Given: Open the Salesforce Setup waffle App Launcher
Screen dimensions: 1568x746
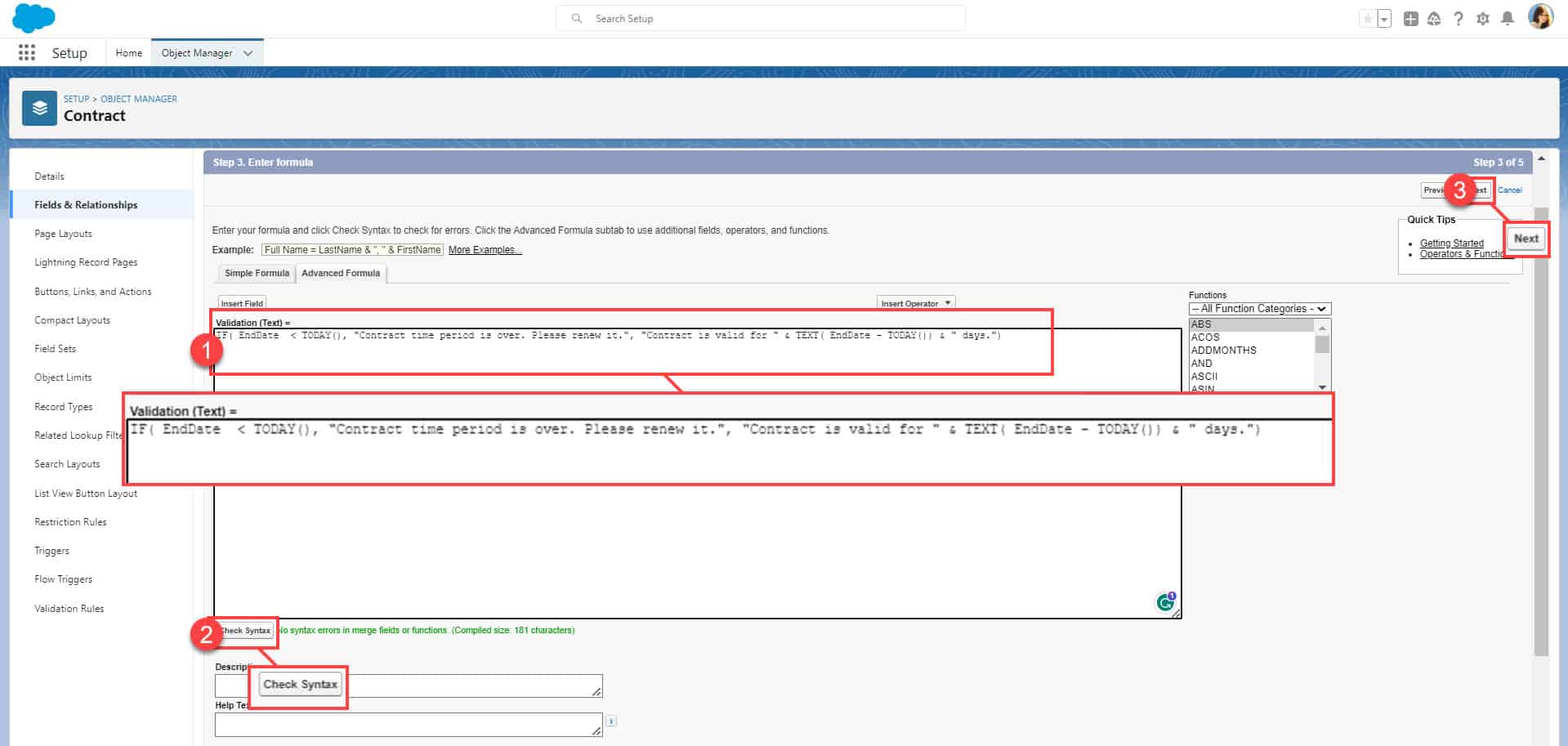Looking at the screenshot, I should (25, 52).
